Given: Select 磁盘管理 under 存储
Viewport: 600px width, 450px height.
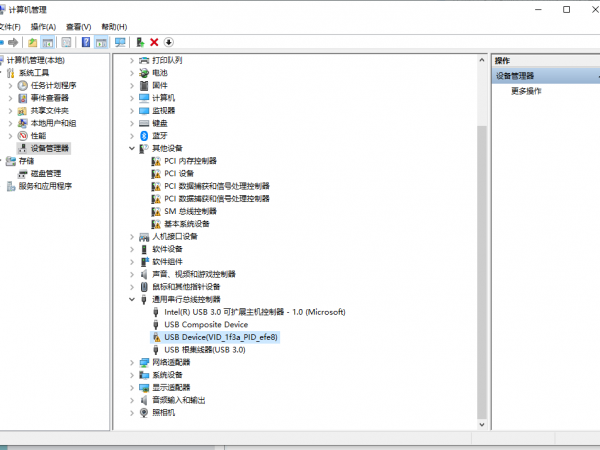Looking at the screenshot, I should point(46,173).
